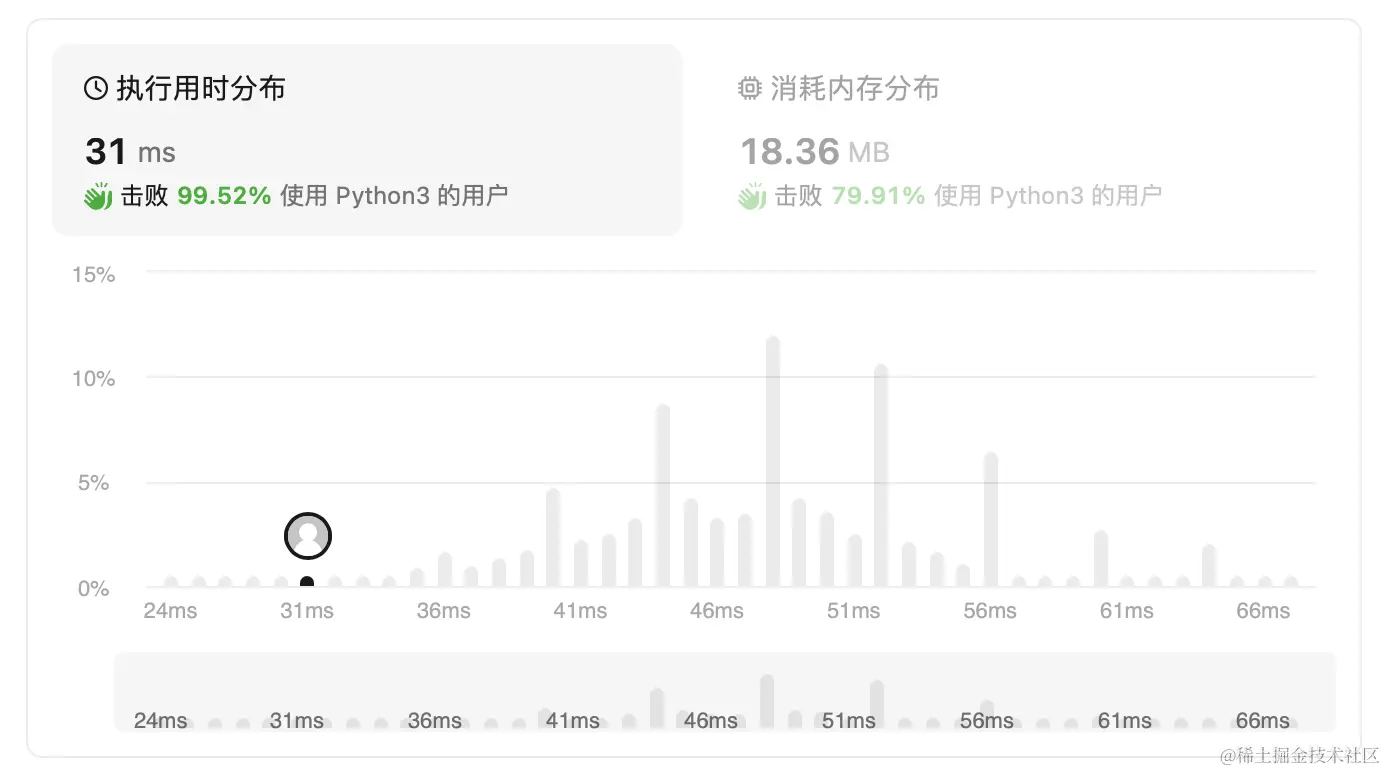Click 66ms in the overview range strip
Image resolution: width=1386 pixels, height=772 pixels.
pyautogui.click(x=1263, y=720)
